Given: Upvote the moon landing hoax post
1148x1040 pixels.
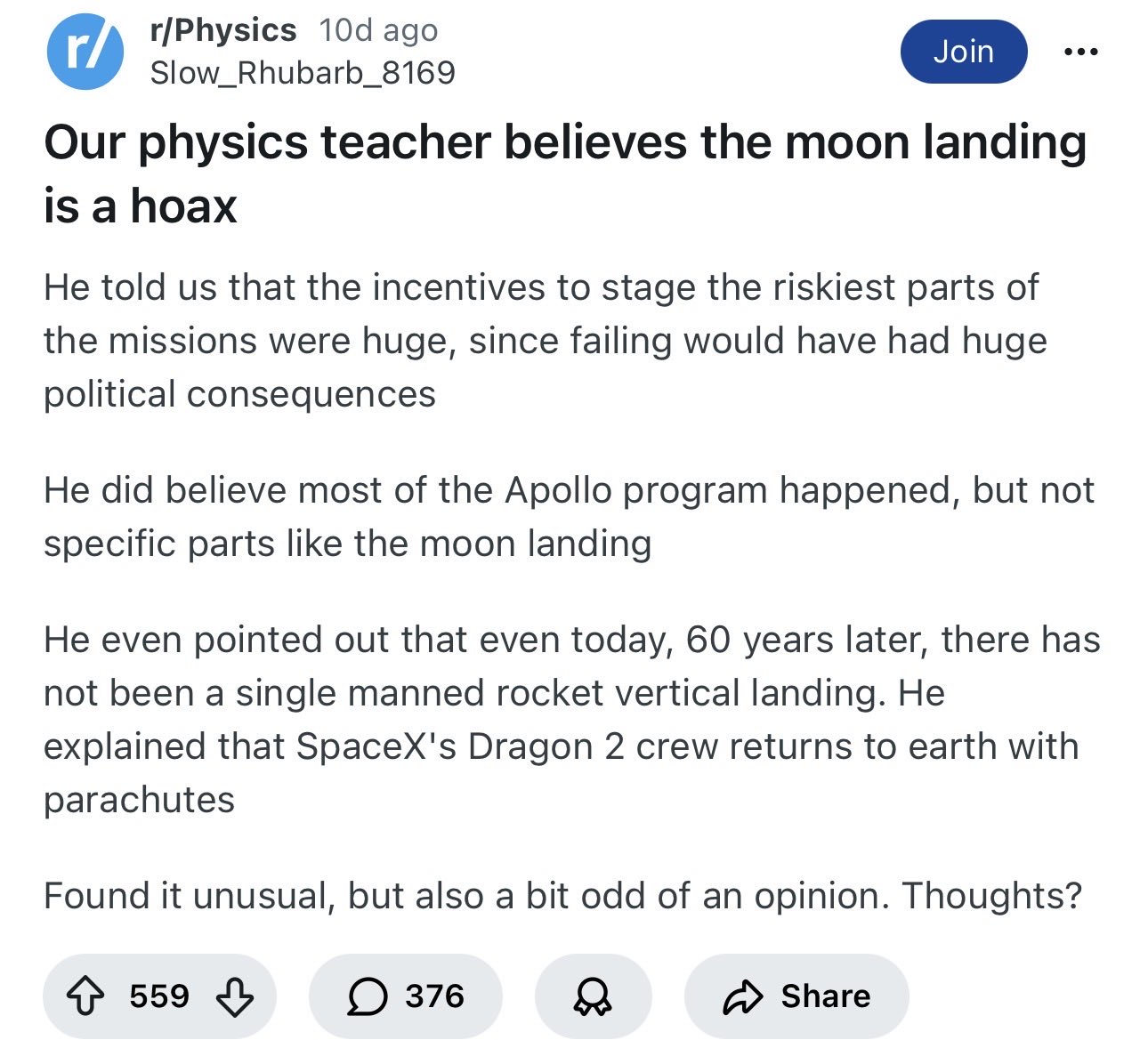Looking at the screenshot, I should (86, 996).
